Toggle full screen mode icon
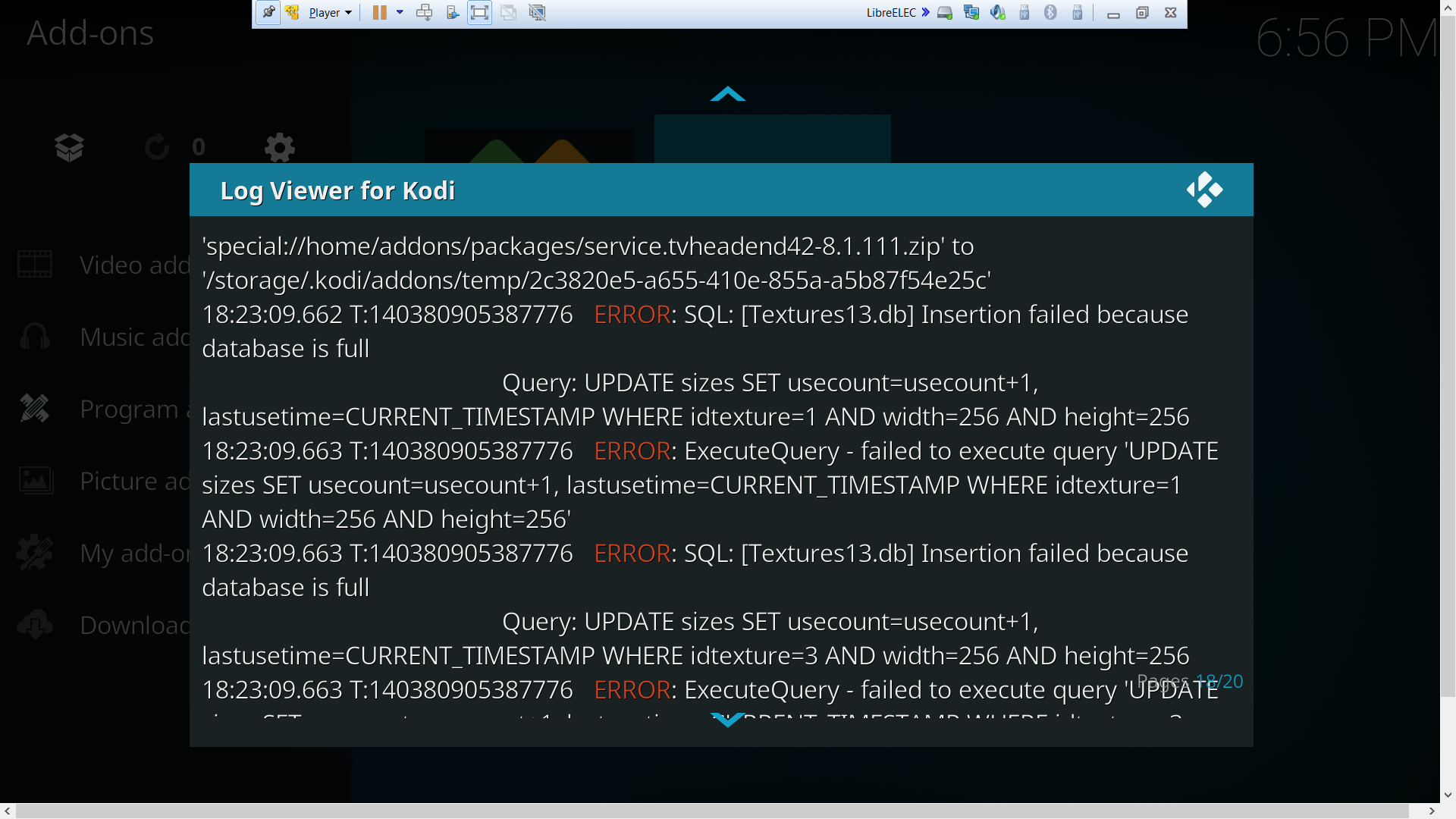Image resolution: width=1456 pixels, height=819 pixels. point(479,12)
